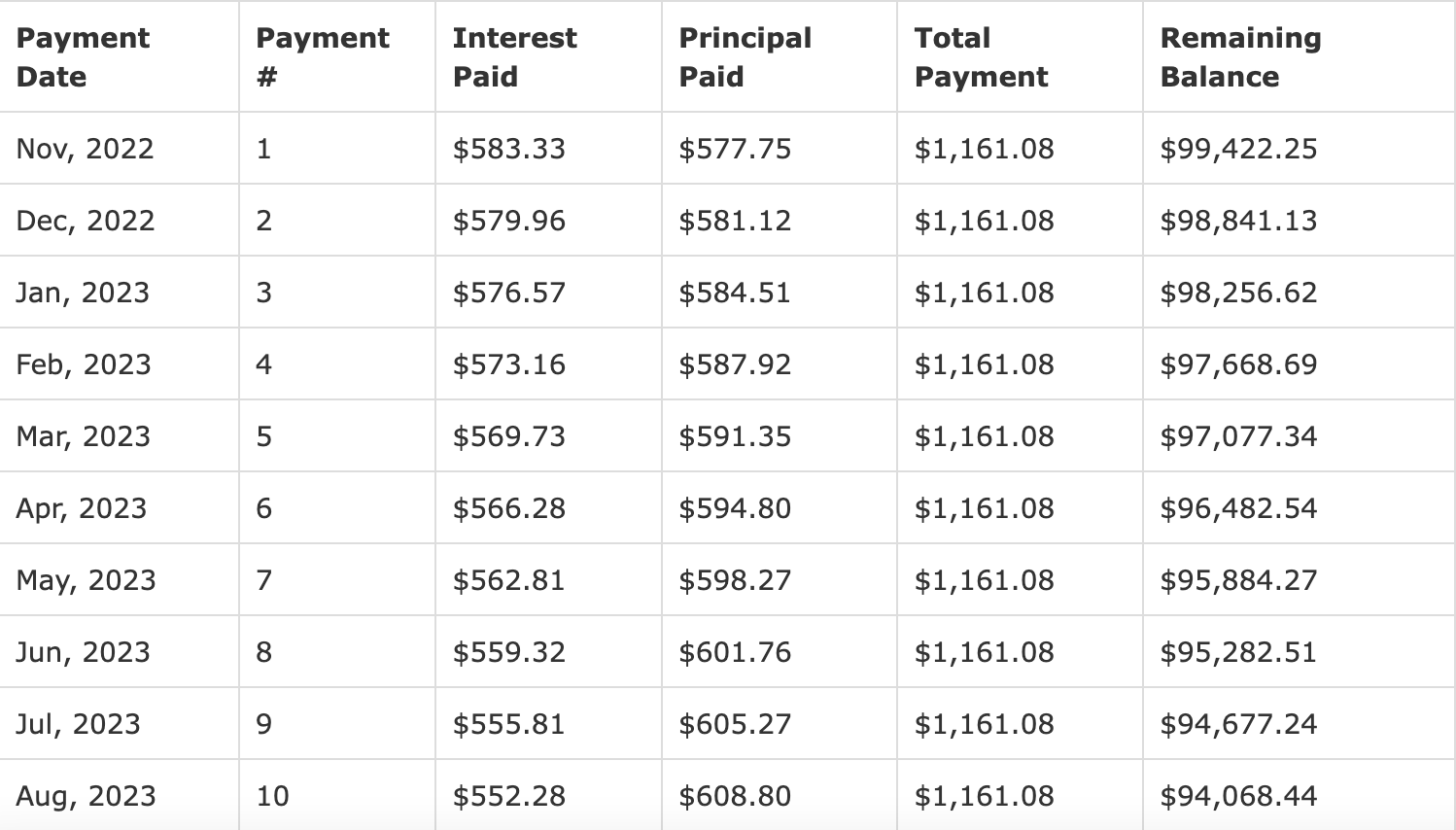
Task: Click the Payment Date column header
Action: [83, 57]
